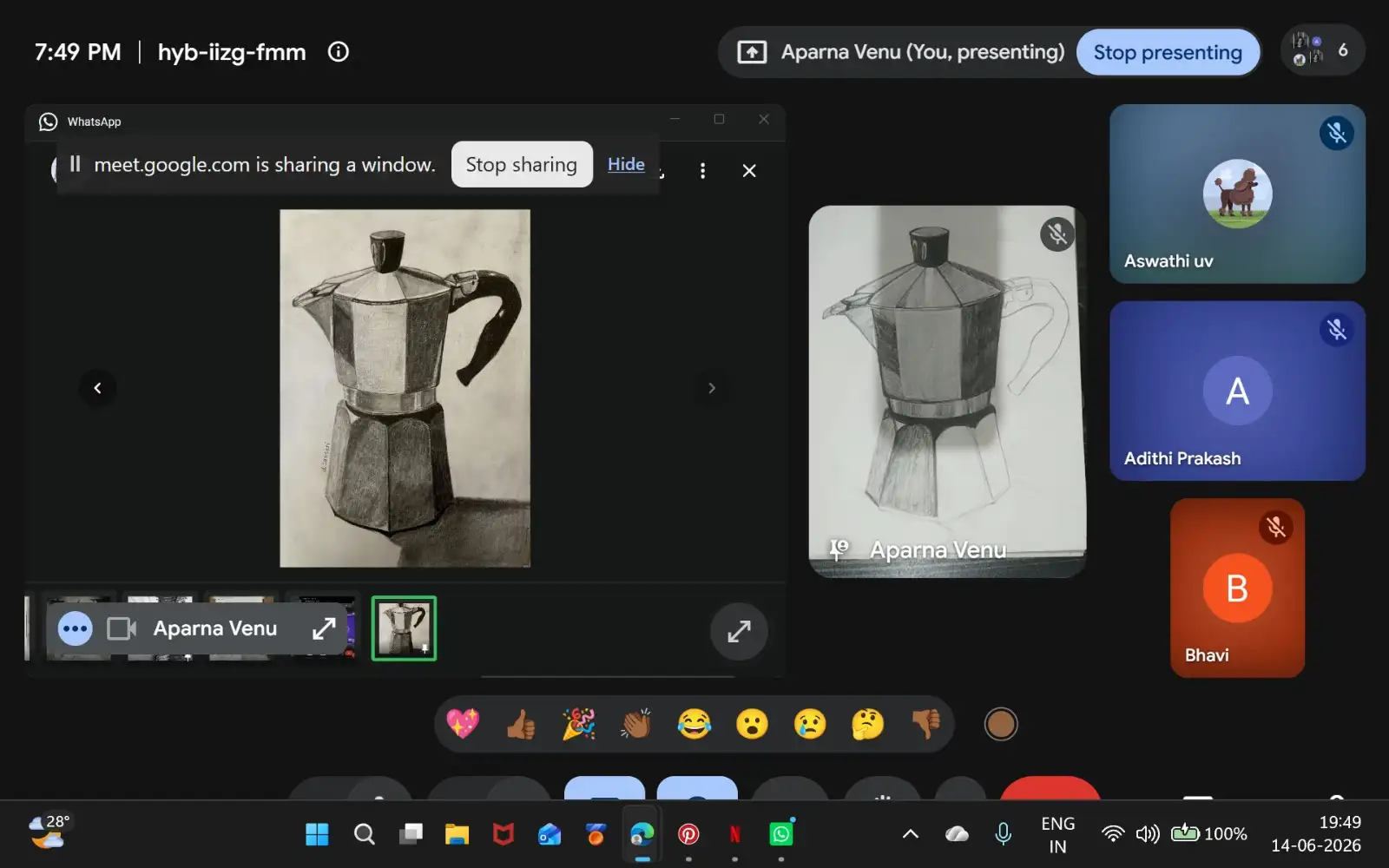Open WhatsApp from the taskbar
Viewport: 1389px width, 868px height.
[781, 834]
